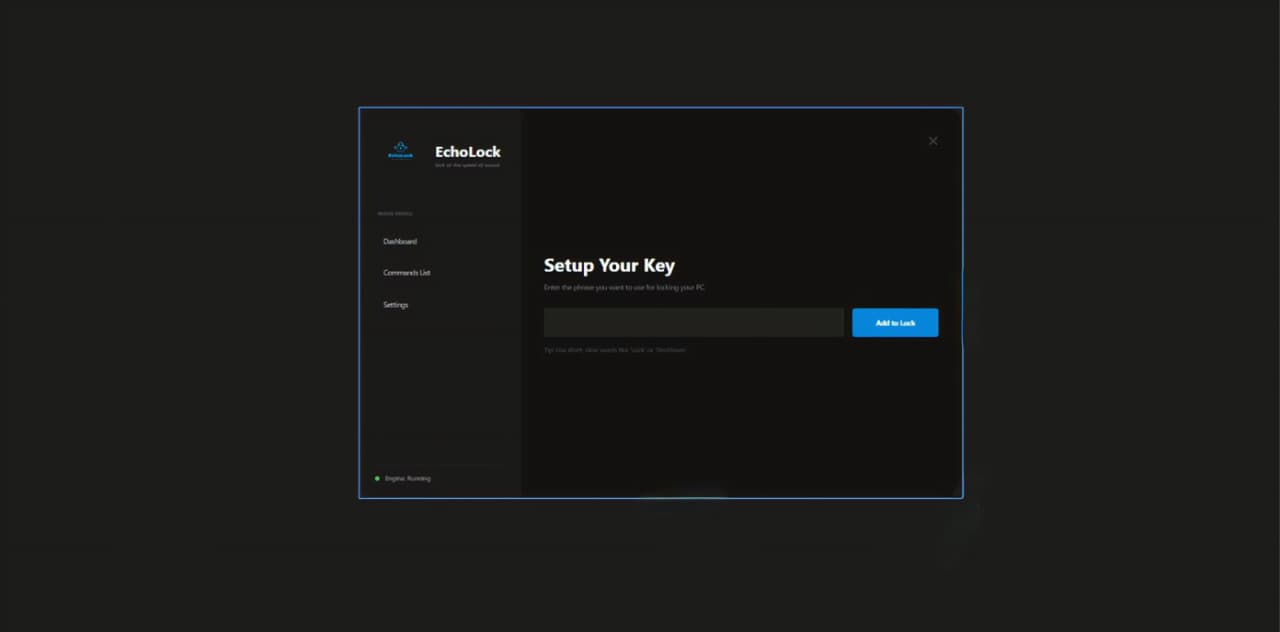Click the green engine status dot

point(377,479)
